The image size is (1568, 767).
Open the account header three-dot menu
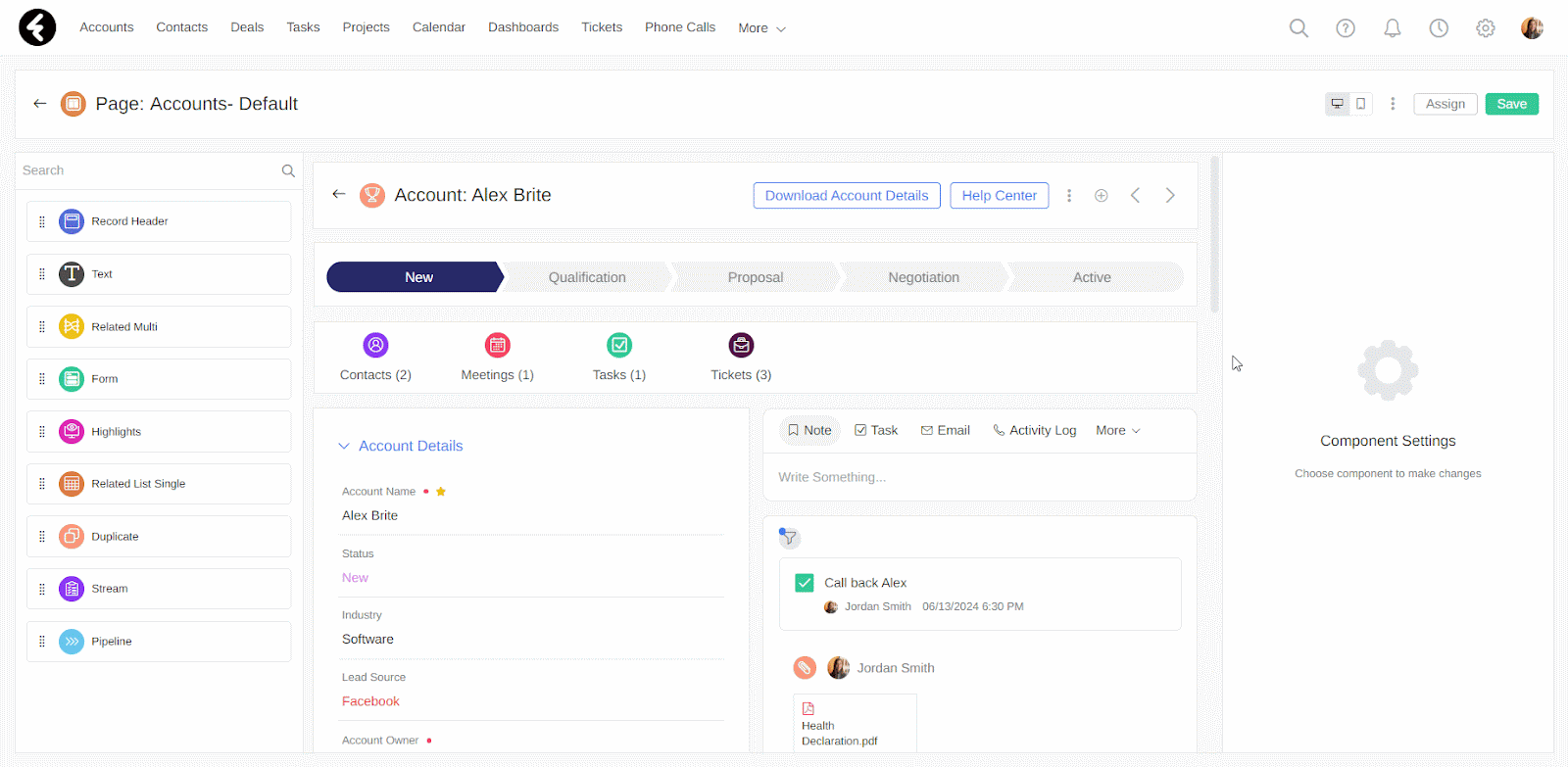pos(1069,196)
